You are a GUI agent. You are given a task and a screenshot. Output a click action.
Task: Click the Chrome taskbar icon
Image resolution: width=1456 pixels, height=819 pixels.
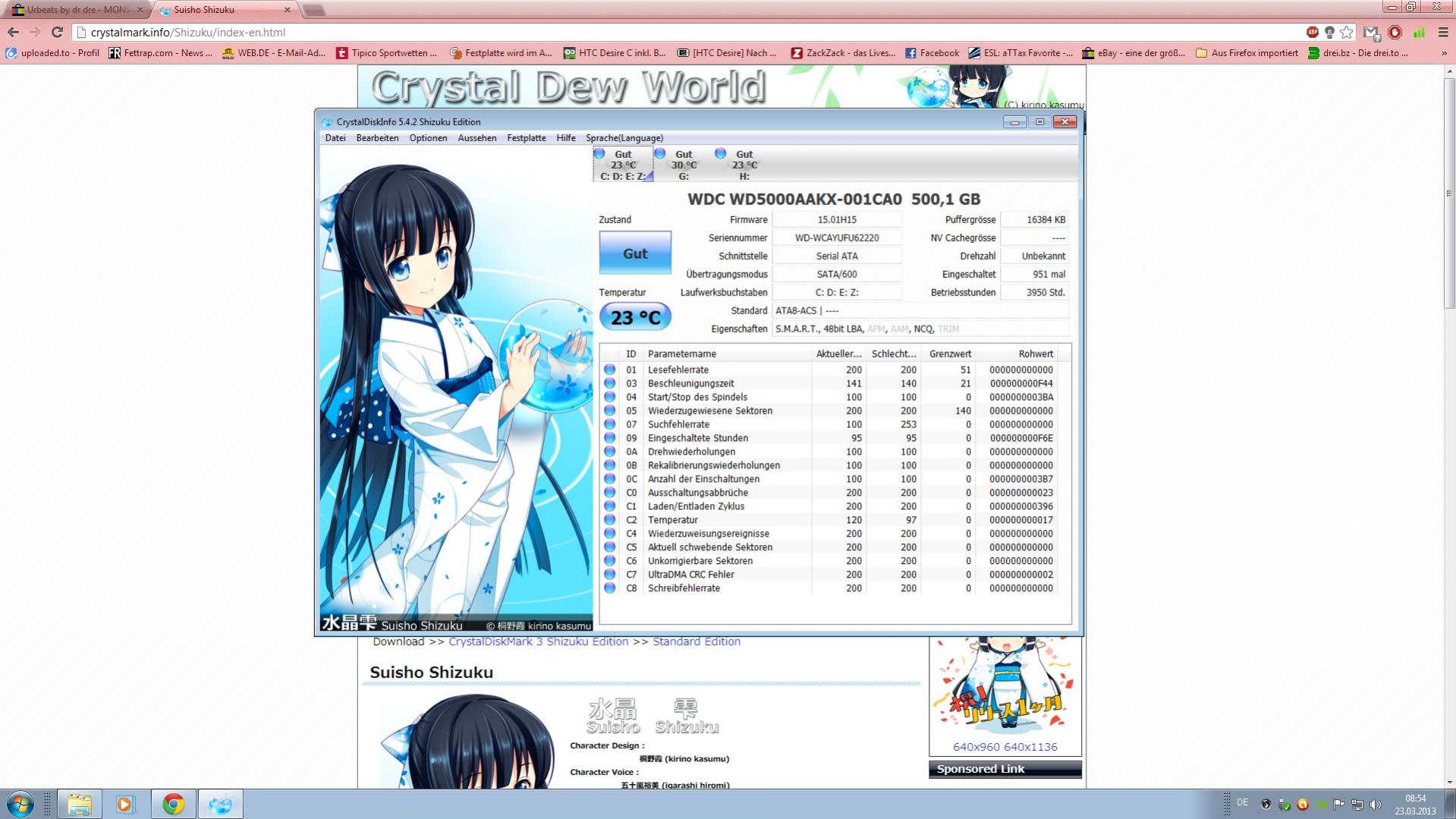173,804
